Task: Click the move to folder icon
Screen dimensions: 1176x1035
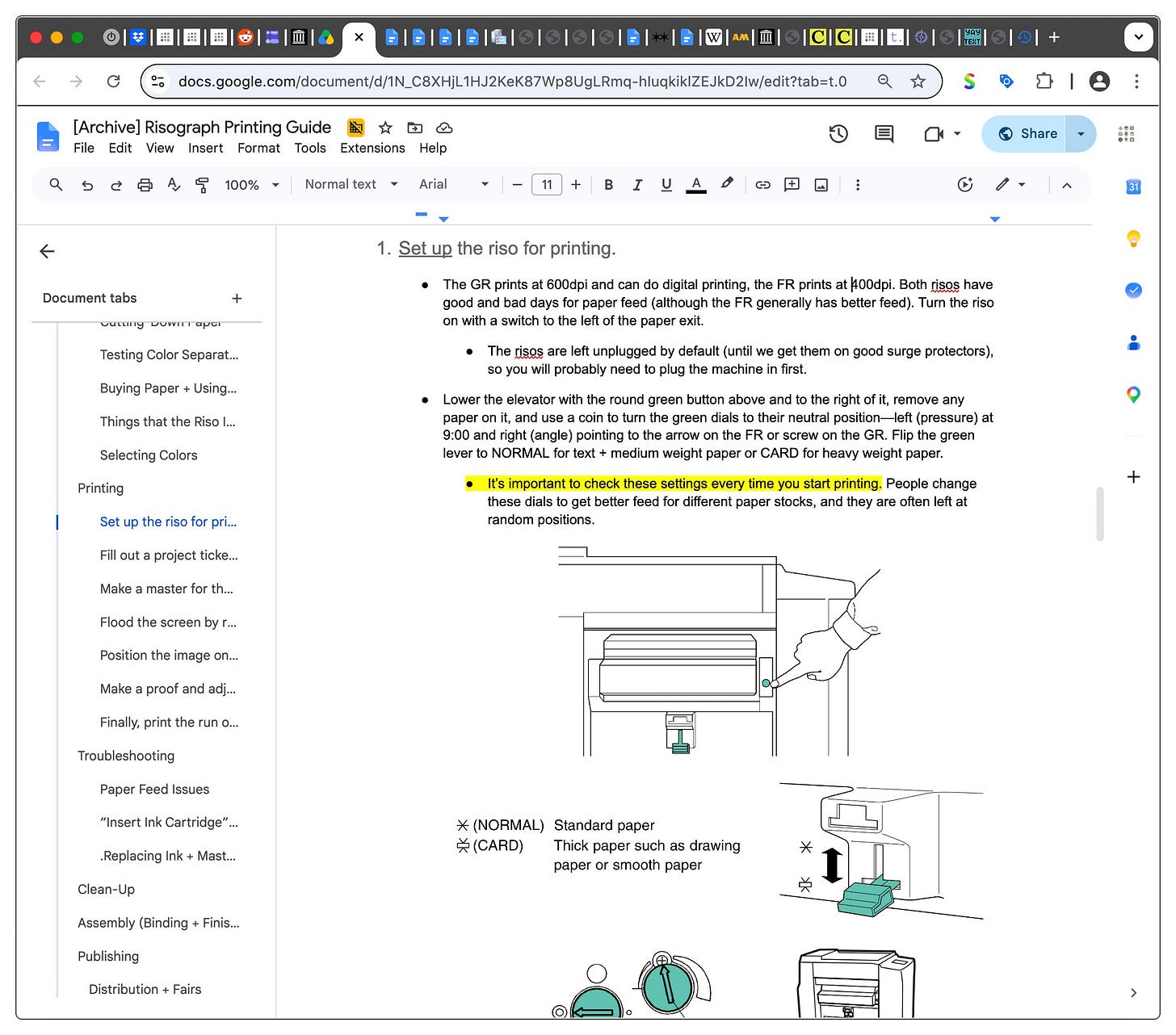Action: 415,128
